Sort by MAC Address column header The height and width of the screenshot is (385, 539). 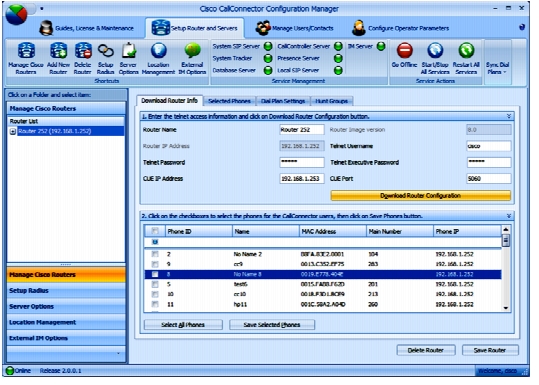pyautogui.click(x=332, y=231)
